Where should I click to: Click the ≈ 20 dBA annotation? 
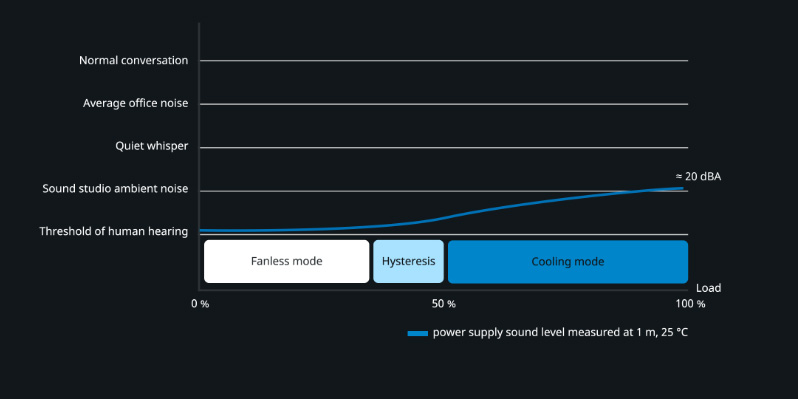point(698,177)
